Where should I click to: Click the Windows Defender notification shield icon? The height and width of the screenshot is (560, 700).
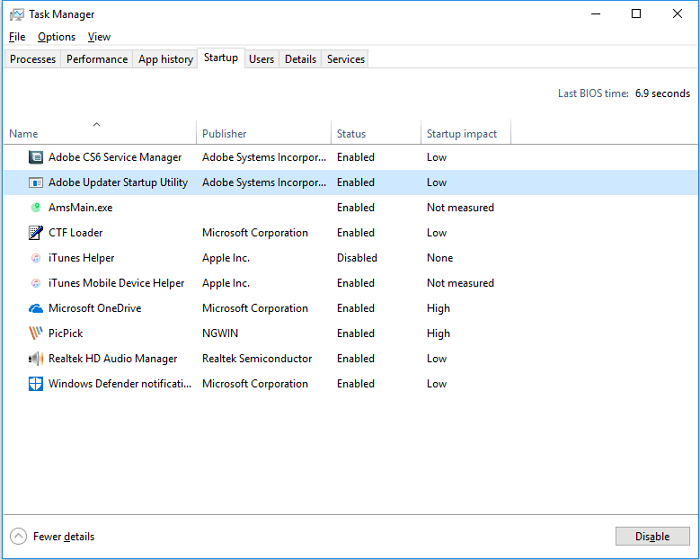tap(36, 384)
